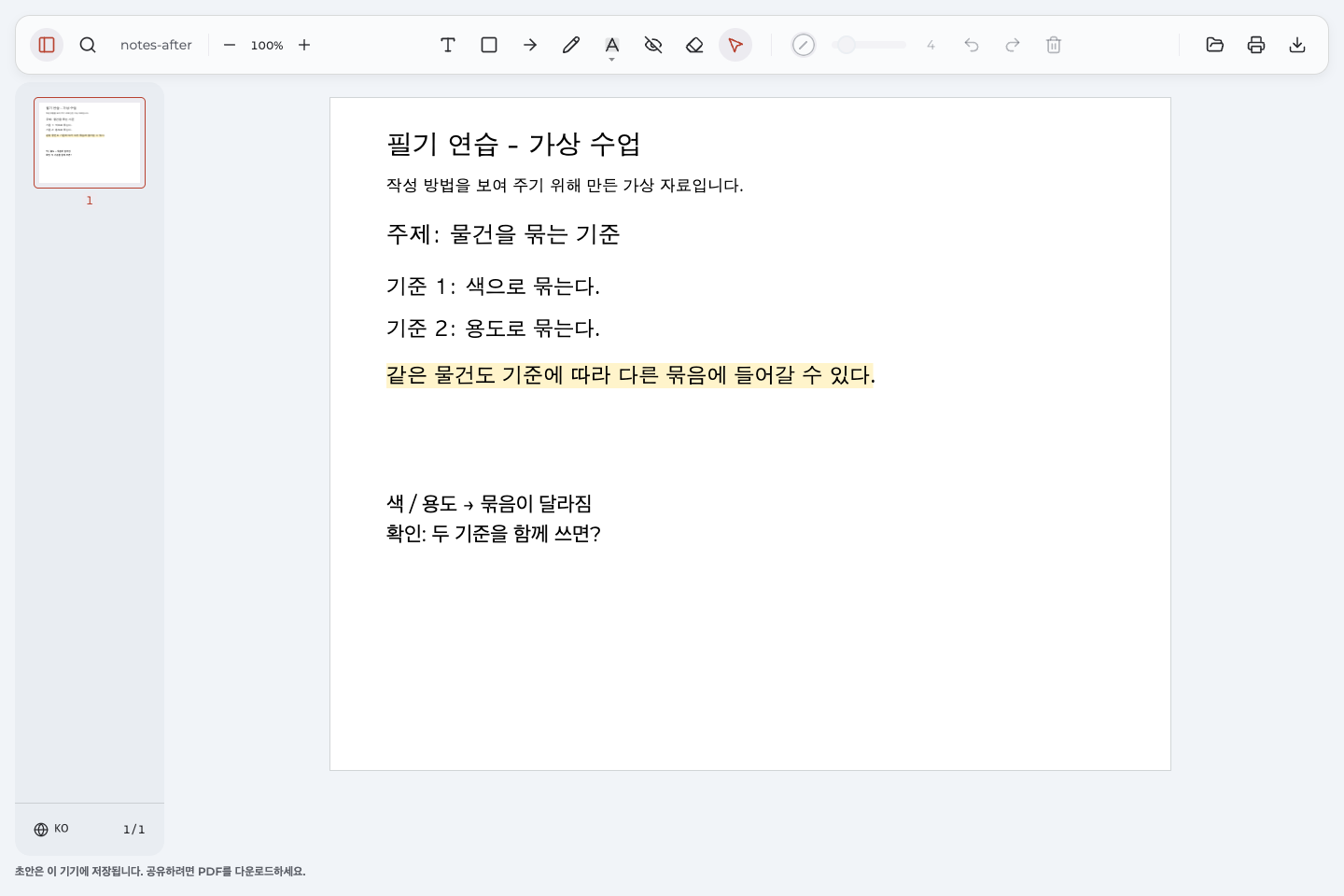
Task: Toggle the sidebar panel
Action: 47,45
